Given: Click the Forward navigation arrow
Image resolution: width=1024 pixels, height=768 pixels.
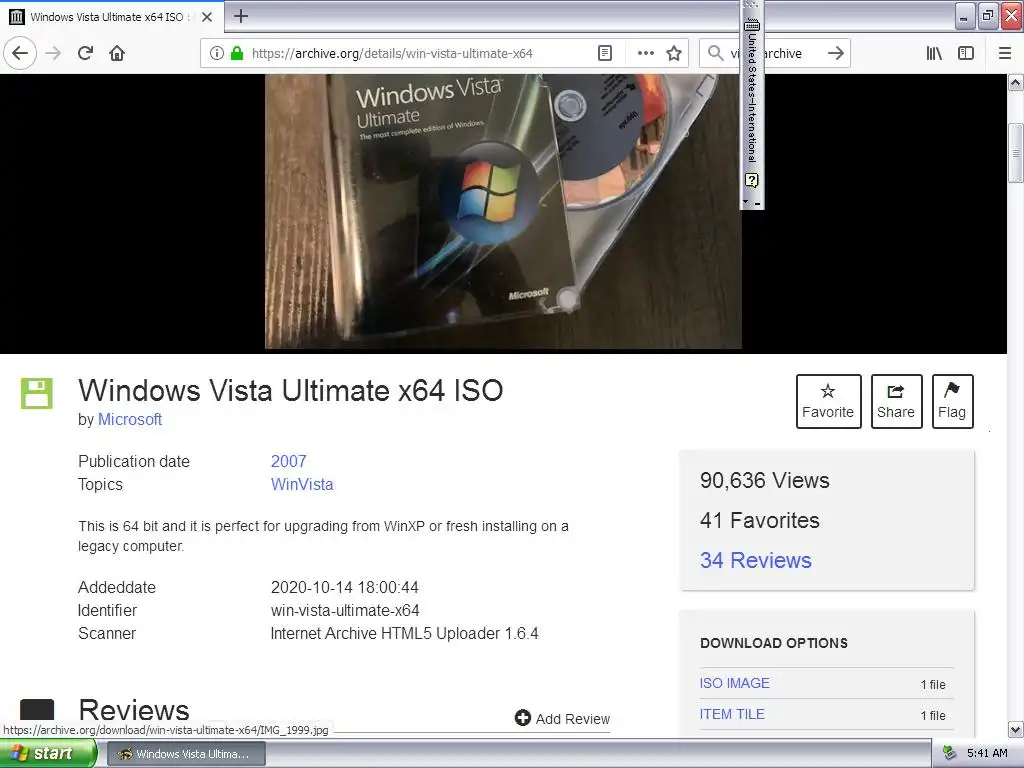Looking at the screenshot, I should 53,54.
